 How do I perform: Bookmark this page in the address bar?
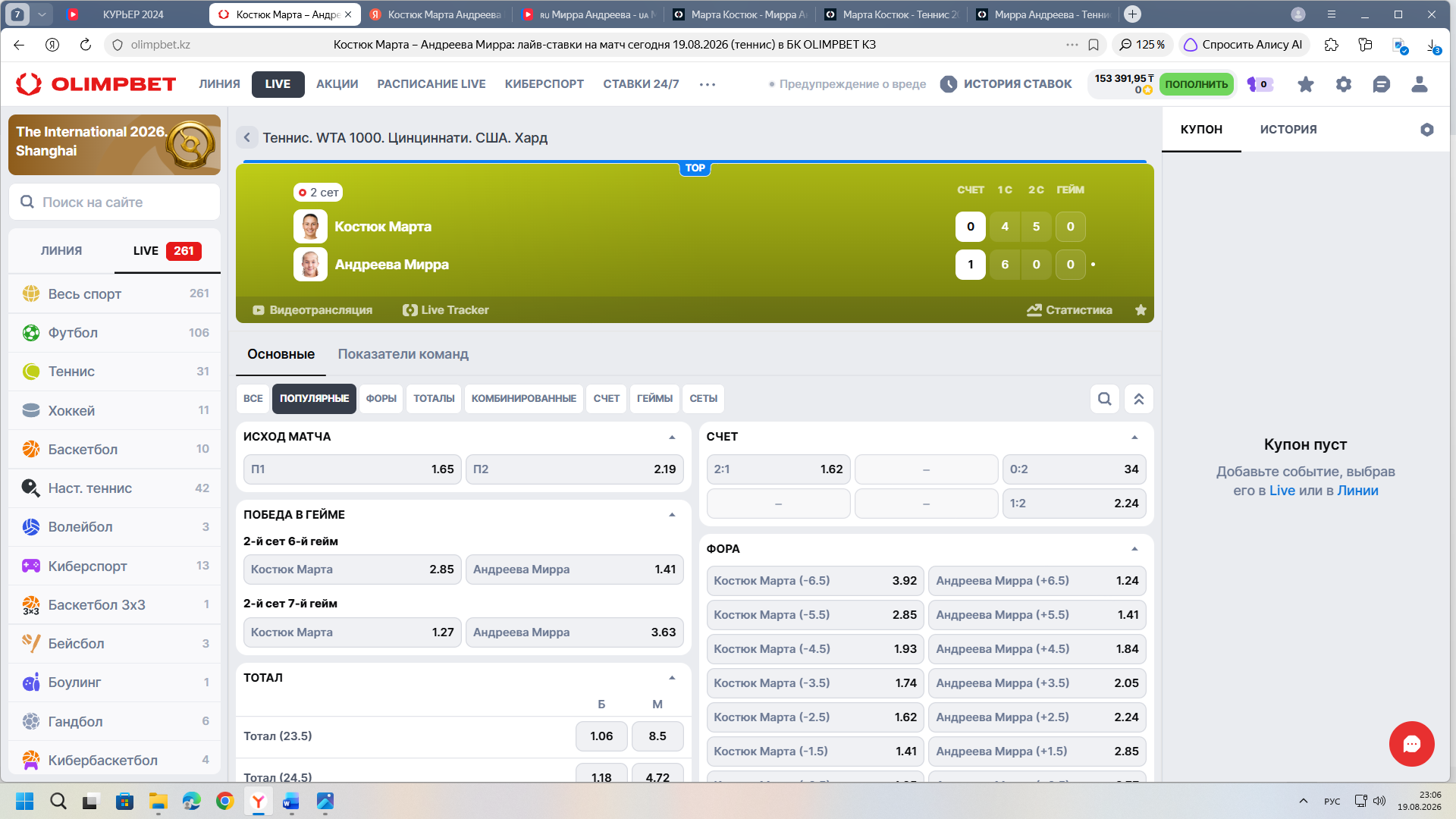click(1094, 45)
